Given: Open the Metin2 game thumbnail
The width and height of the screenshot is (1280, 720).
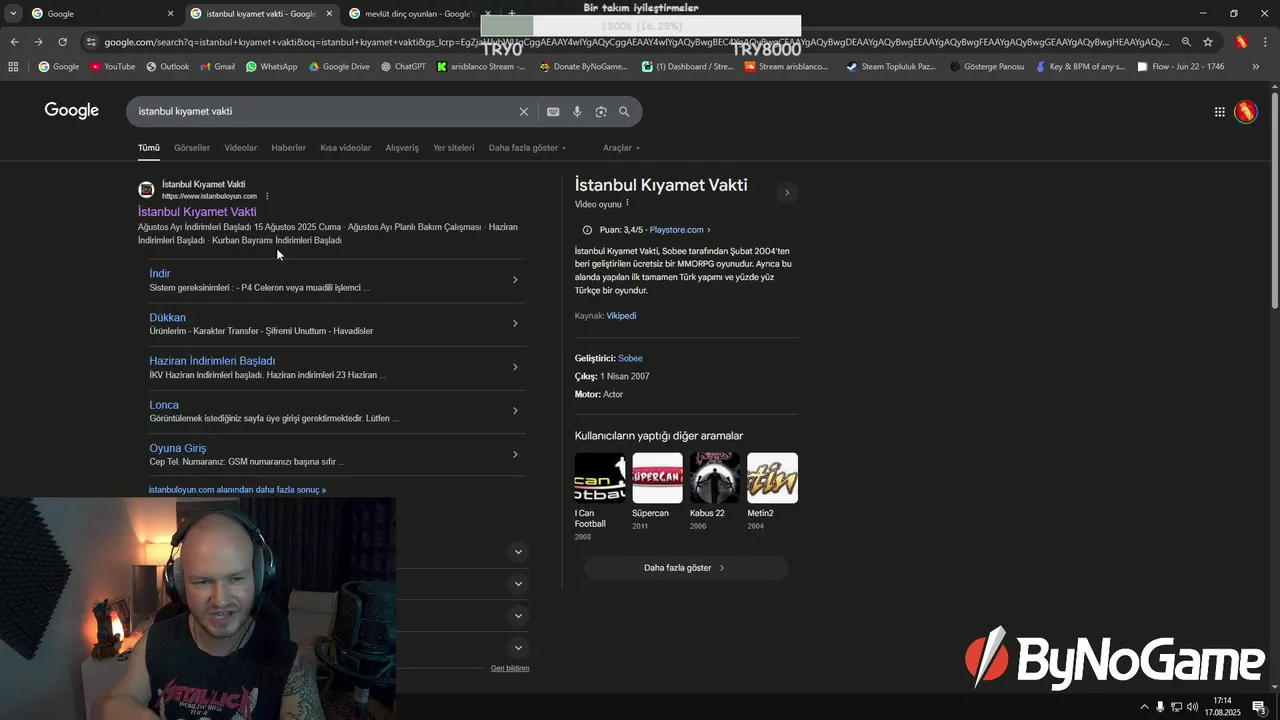Looking at the screenshot, I should coord(773,478).
